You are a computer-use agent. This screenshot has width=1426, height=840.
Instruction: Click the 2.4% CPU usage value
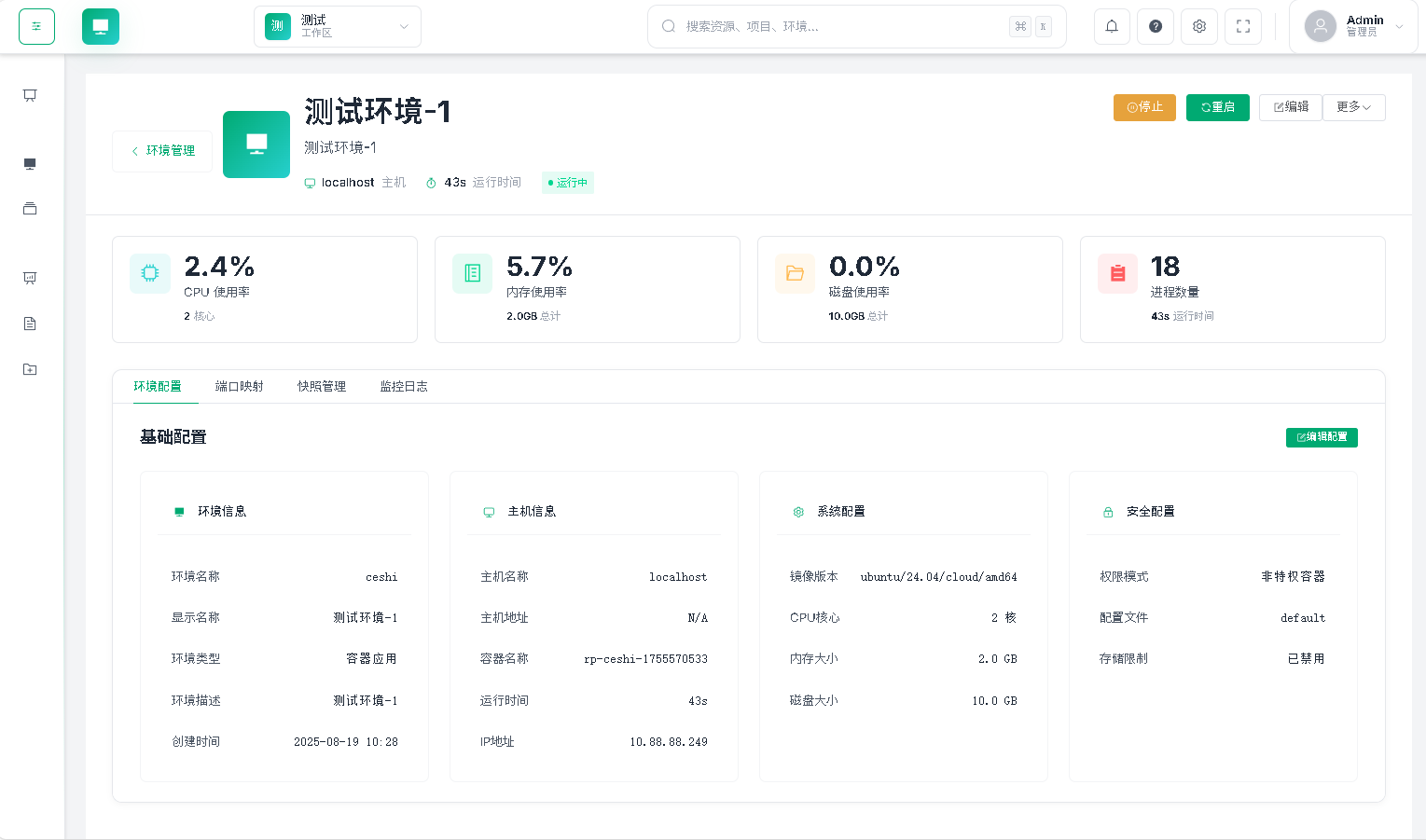(x=219, y=267)
